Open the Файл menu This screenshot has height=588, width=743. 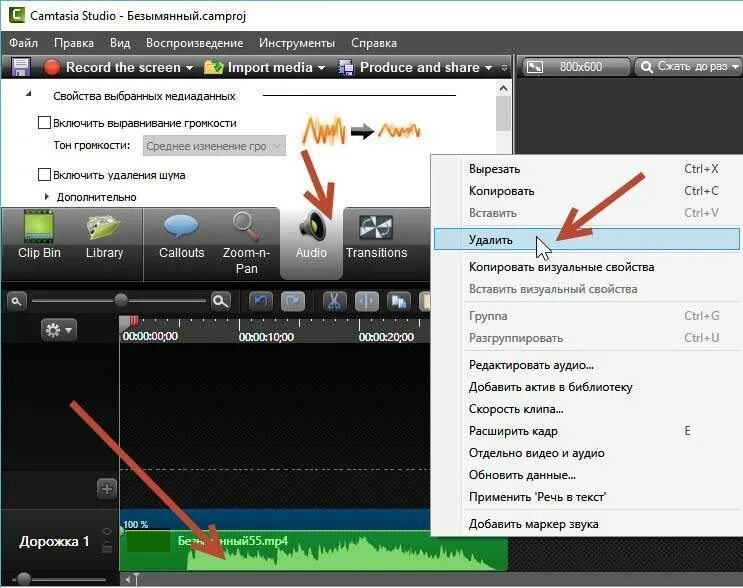pos(23,43)
